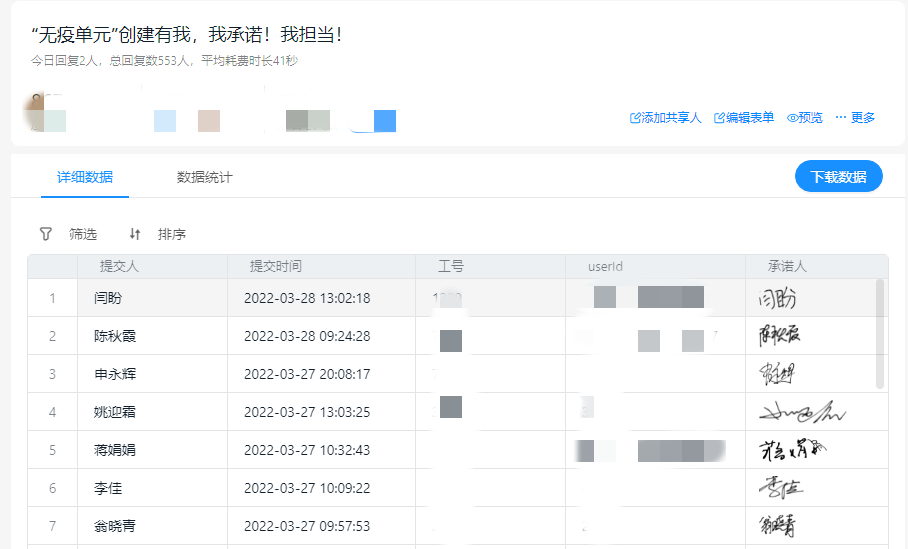Click the filter funnel icon
The width and height of the screenshot is (908, 549).
click(45, 234)
